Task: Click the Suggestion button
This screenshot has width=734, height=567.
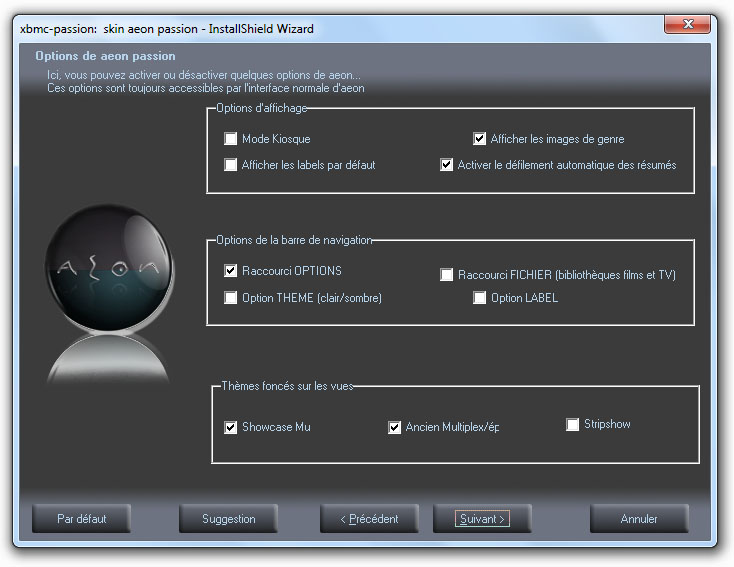Action: (x=228, y=519)
